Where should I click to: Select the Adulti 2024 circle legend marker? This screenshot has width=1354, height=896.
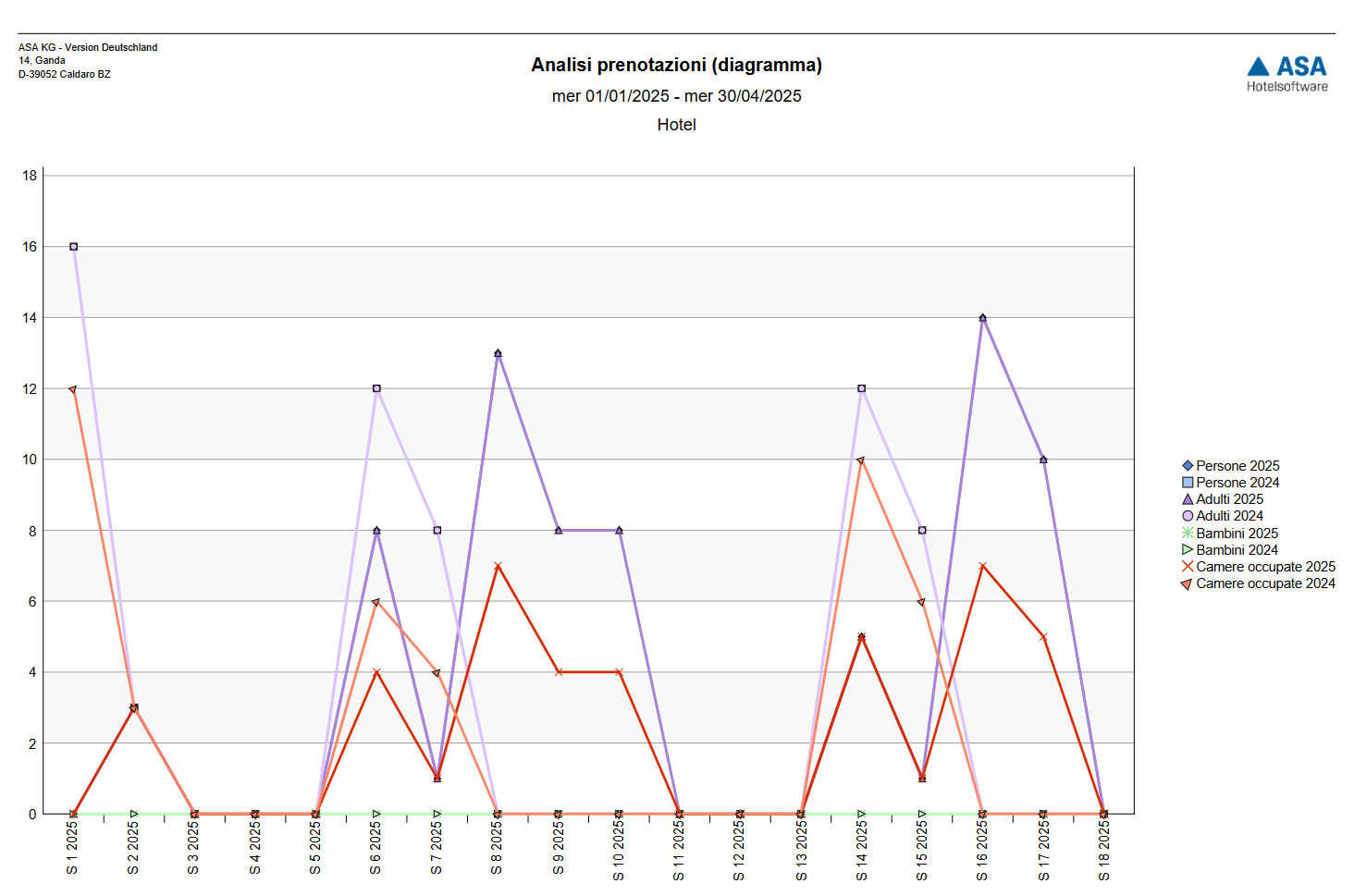click(1188, 516)
